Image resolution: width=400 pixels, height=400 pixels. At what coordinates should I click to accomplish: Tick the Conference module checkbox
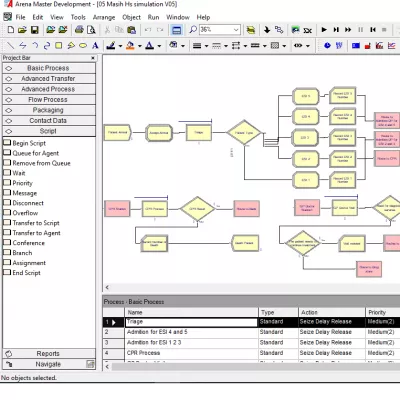[x=7, y=243]
